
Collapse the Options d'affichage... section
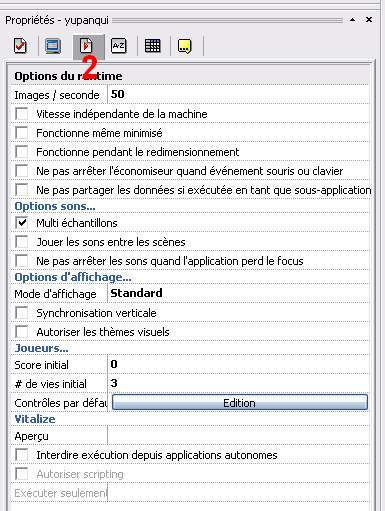click(73, 277)
